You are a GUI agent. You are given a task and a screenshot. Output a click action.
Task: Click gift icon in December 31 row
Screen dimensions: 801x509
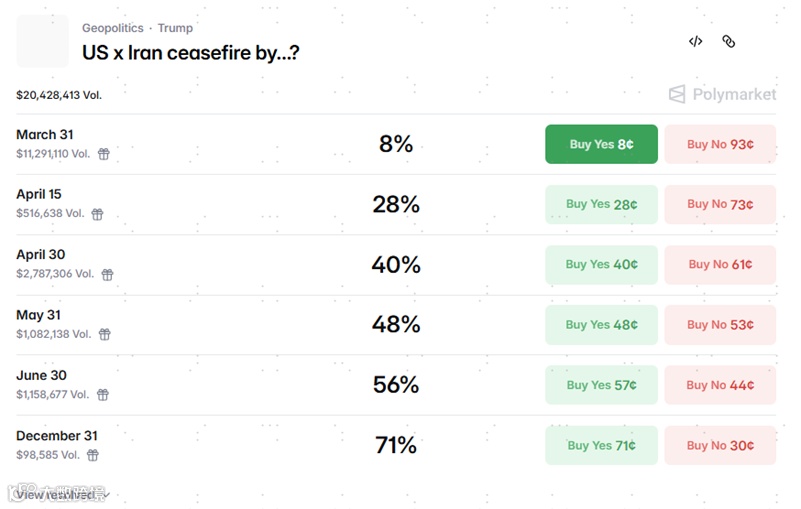tap(93, 455)
